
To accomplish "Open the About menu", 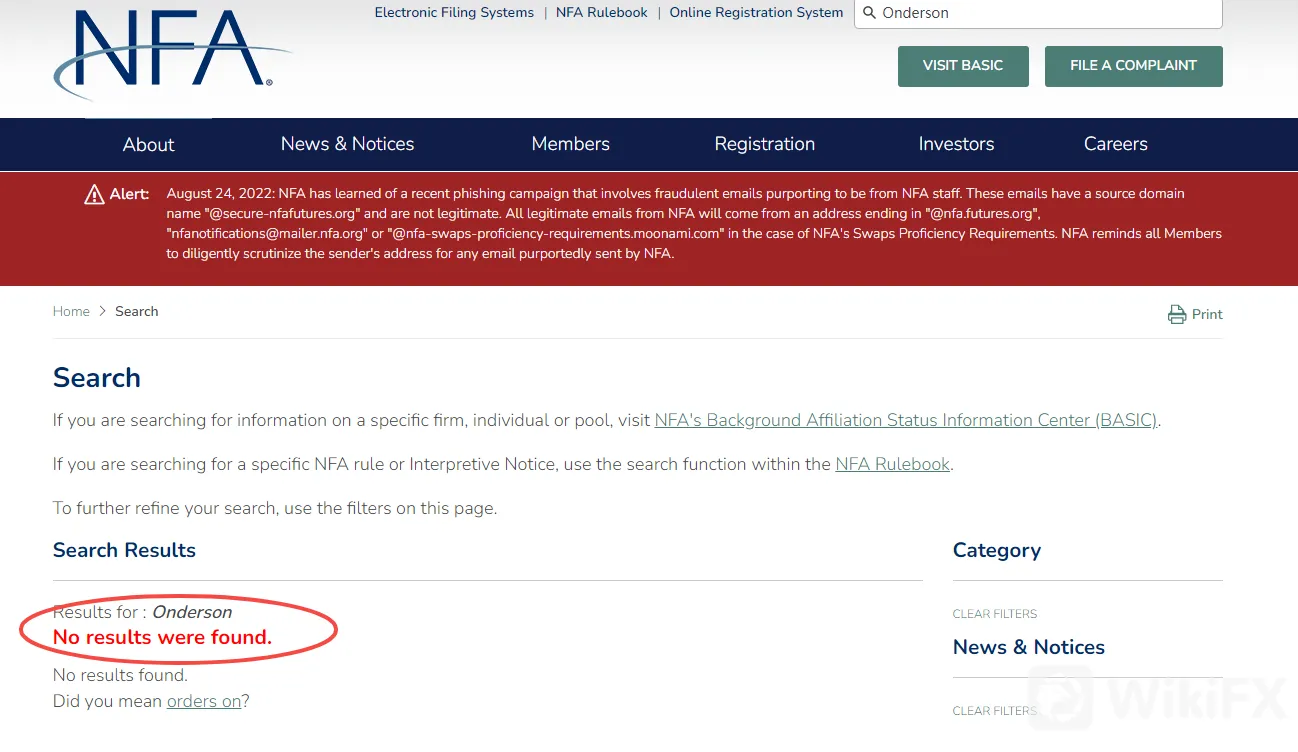I will (x=148, y=144).
